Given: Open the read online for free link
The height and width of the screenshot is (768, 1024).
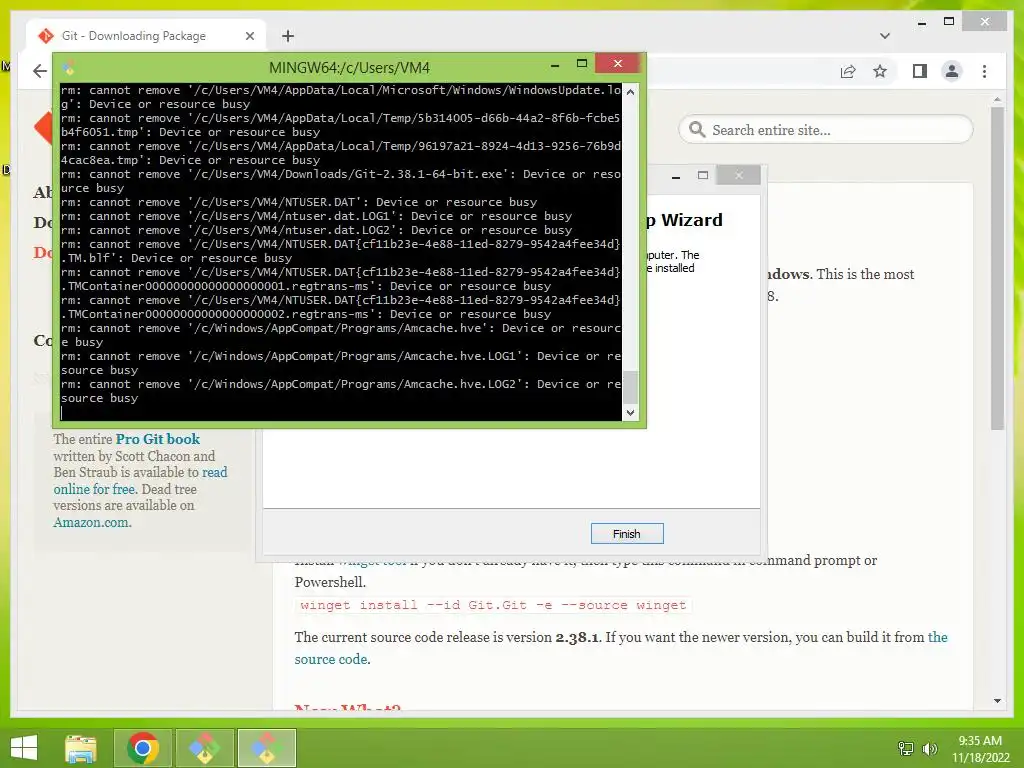Looking at the screenshot, I should (140, 481).
